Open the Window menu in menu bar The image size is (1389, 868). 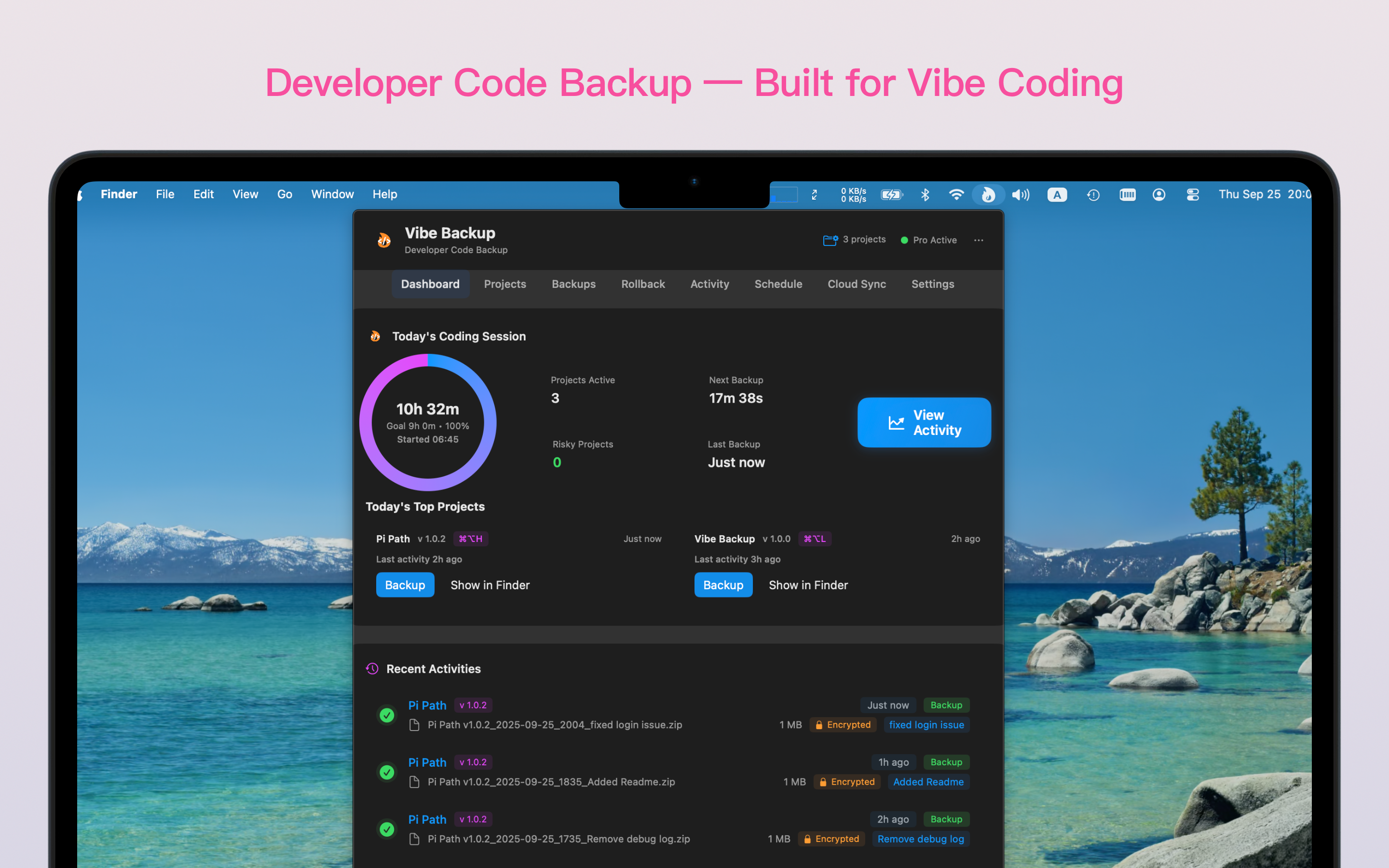click(332, 195)
